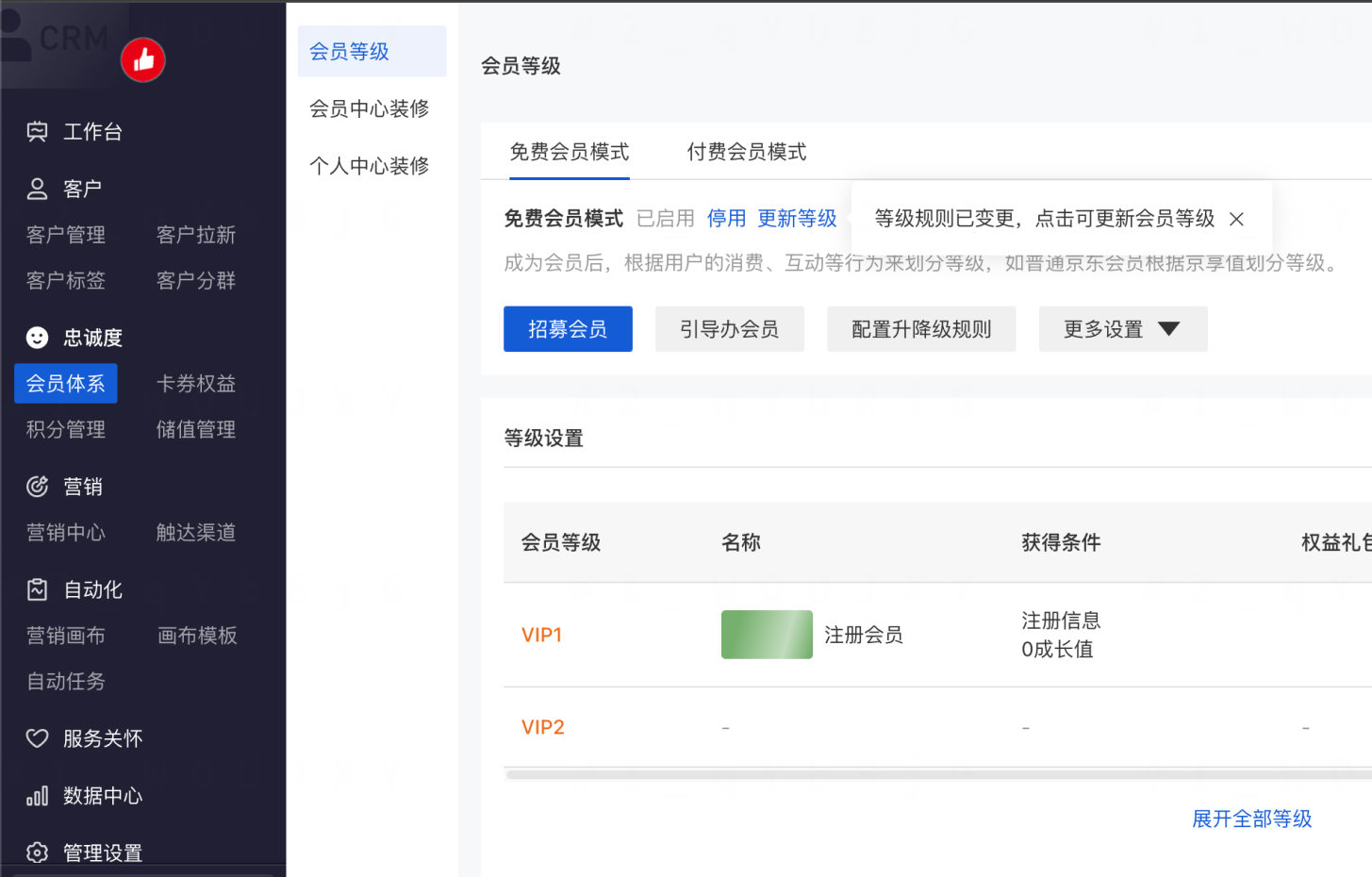1372x877 pixels.
Task: Open the 更多设置 dropdown menu
Action: (x=1122, y=328)
